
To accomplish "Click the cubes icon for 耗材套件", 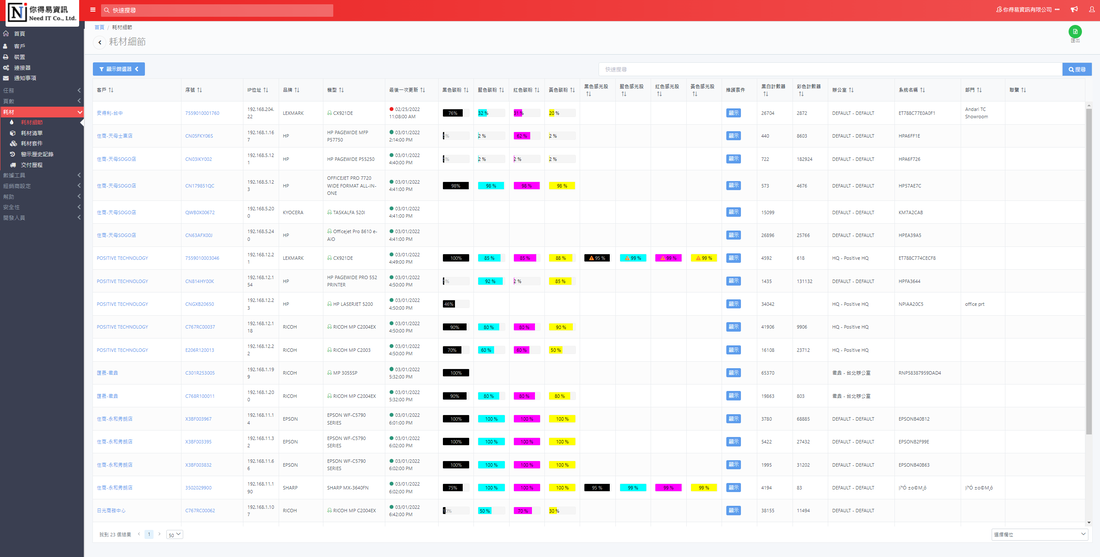I will 13,142.
